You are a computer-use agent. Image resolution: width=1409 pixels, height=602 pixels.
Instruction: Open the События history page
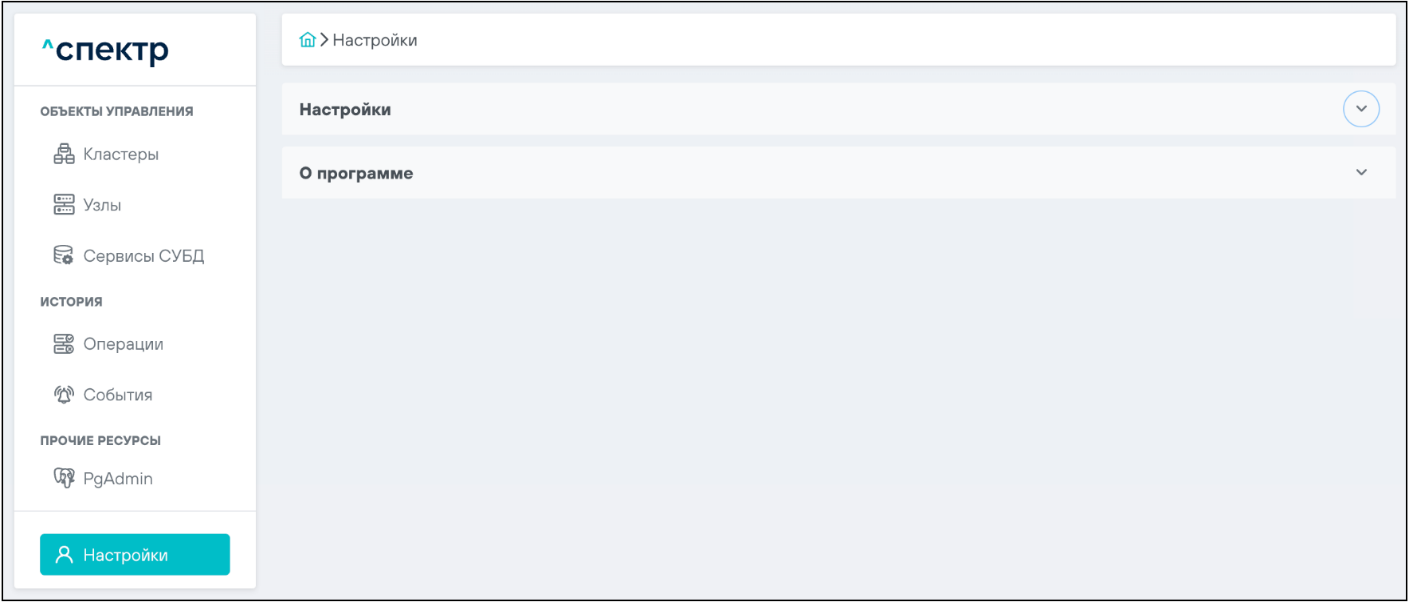coord(118,395)
